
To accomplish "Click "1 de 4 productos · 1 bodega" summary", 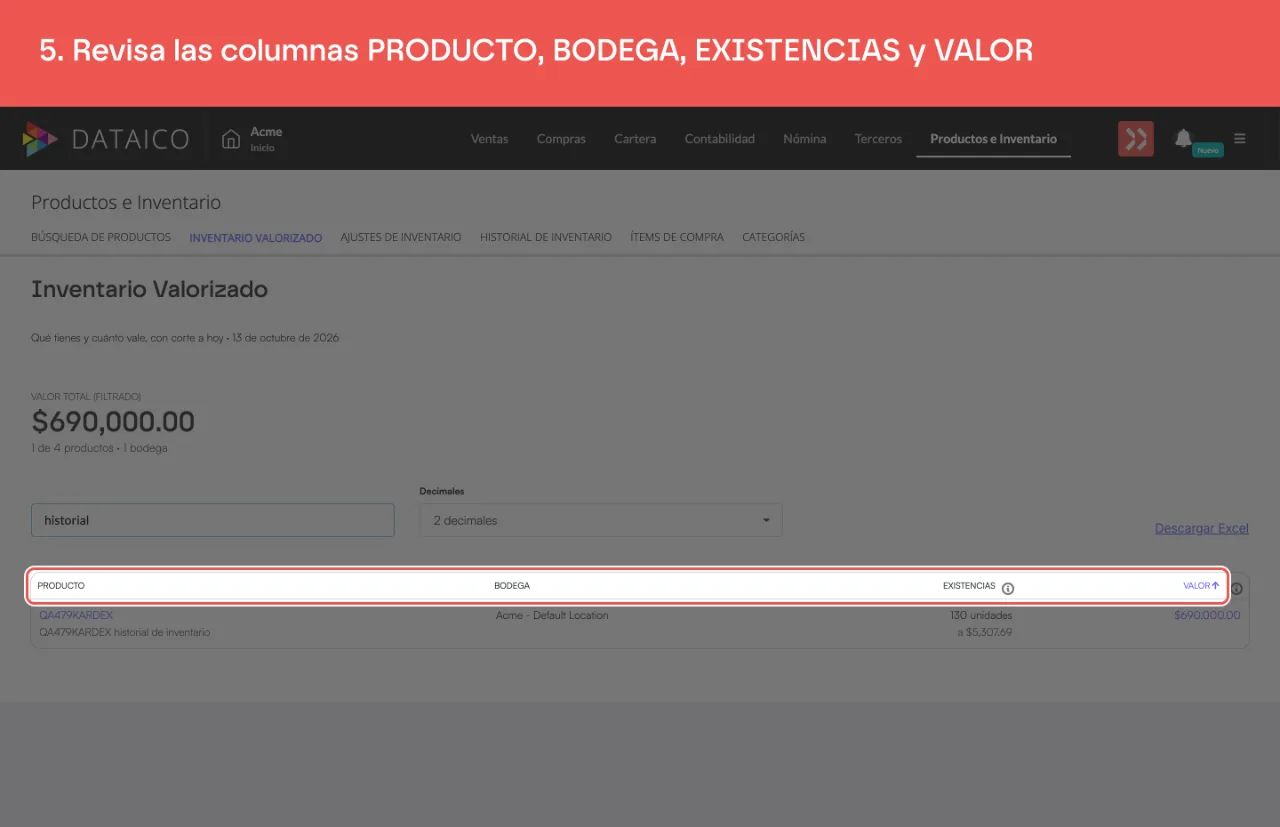I will (99, 448).
